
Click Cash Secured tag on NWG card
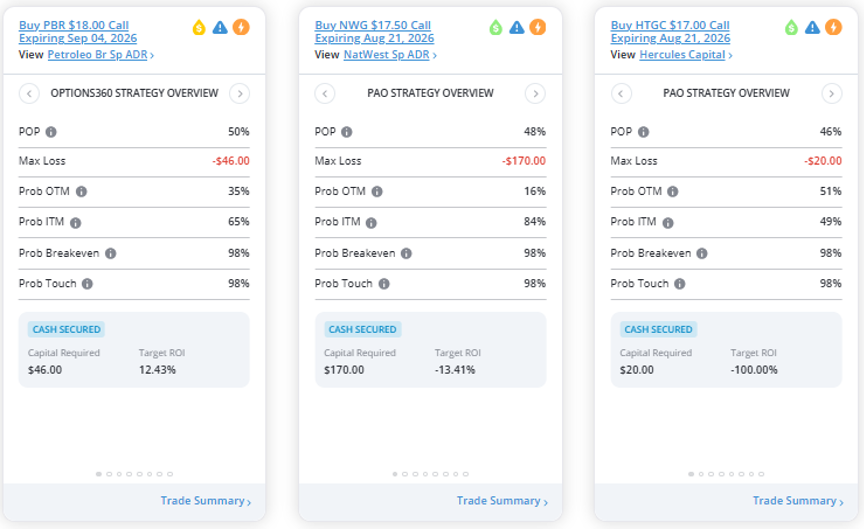pyautogui.click(x=363, y=329)
